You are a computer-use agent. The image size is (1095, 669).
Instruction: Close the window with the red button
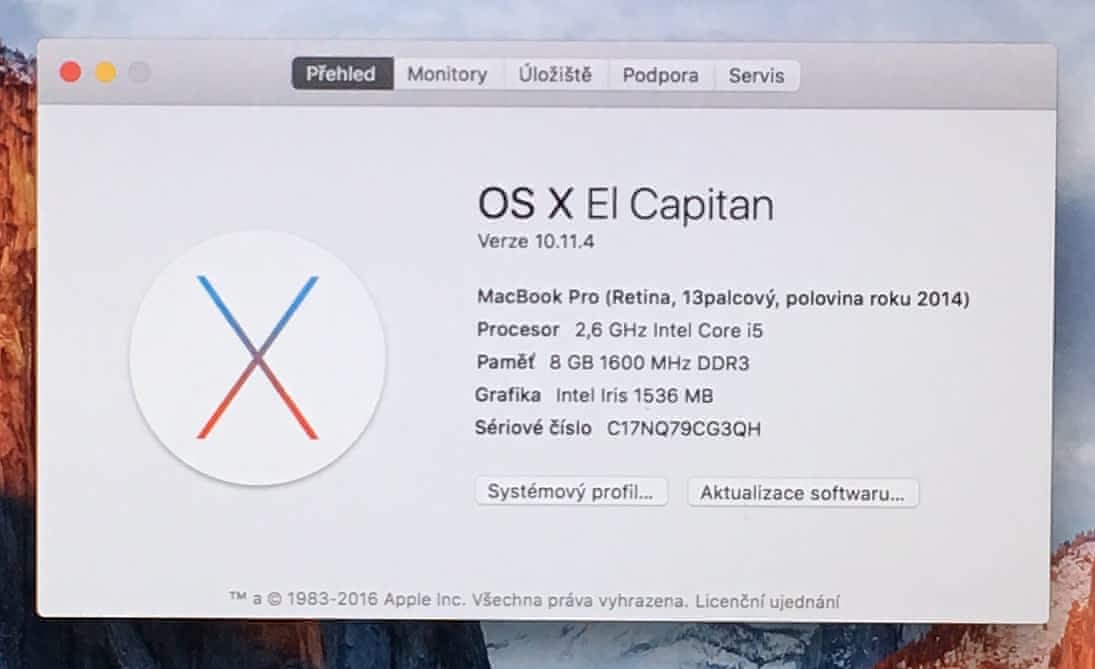click(x=71, y=72)
